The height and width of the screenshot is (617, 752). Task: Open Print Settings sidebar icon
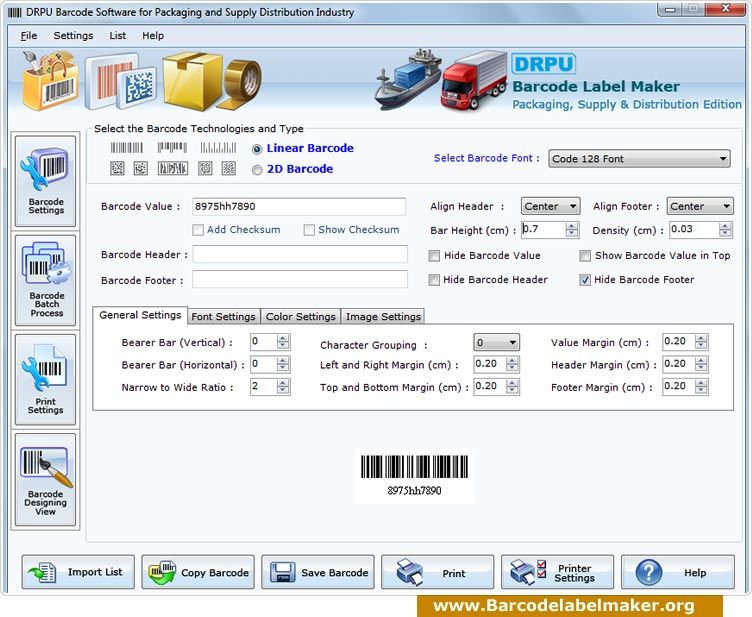tap(46, 380)
